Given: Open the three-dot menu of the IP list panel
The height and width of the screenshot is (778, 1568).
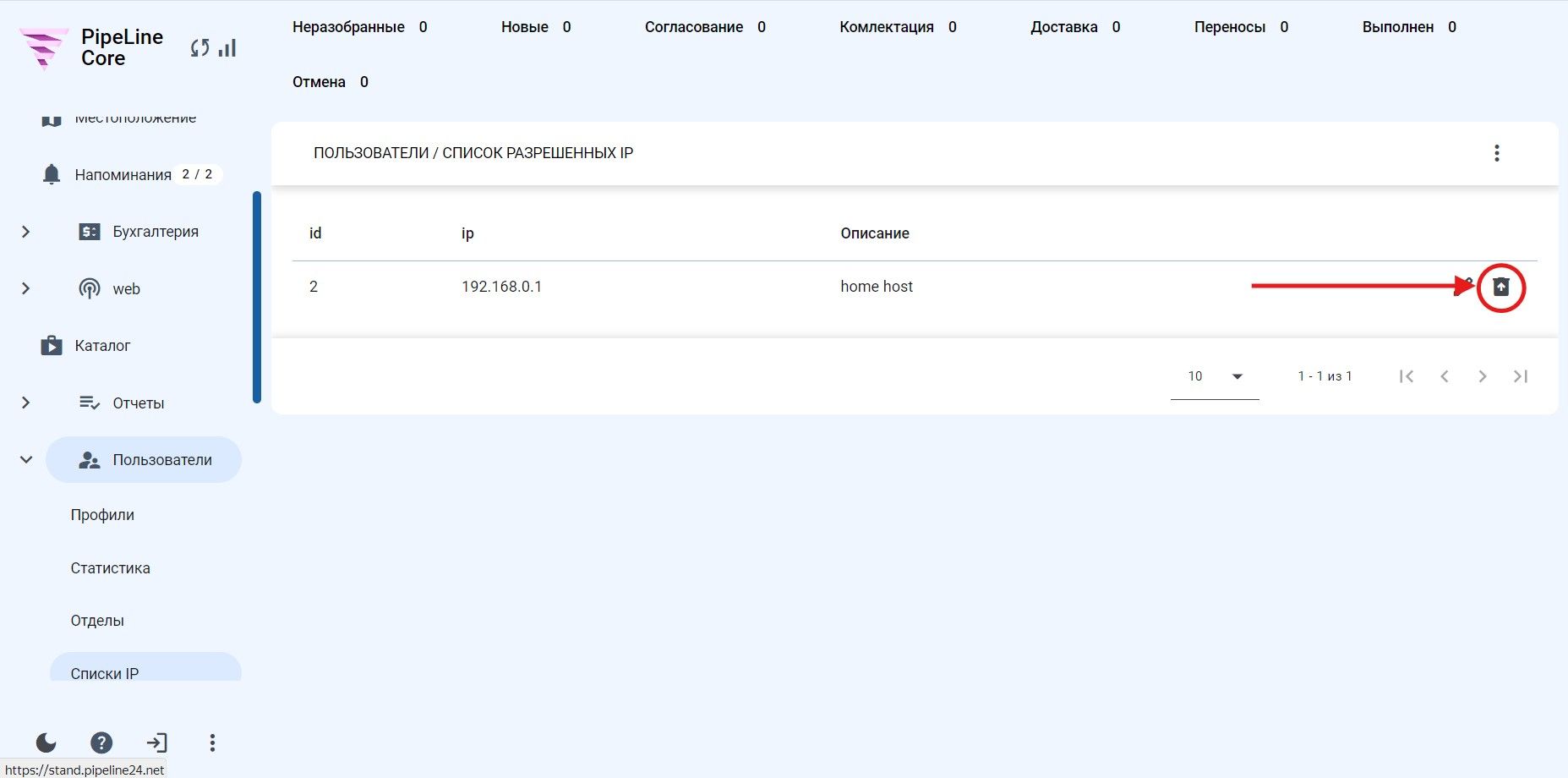Looking at the screenshot, I should pos(1496,153).
